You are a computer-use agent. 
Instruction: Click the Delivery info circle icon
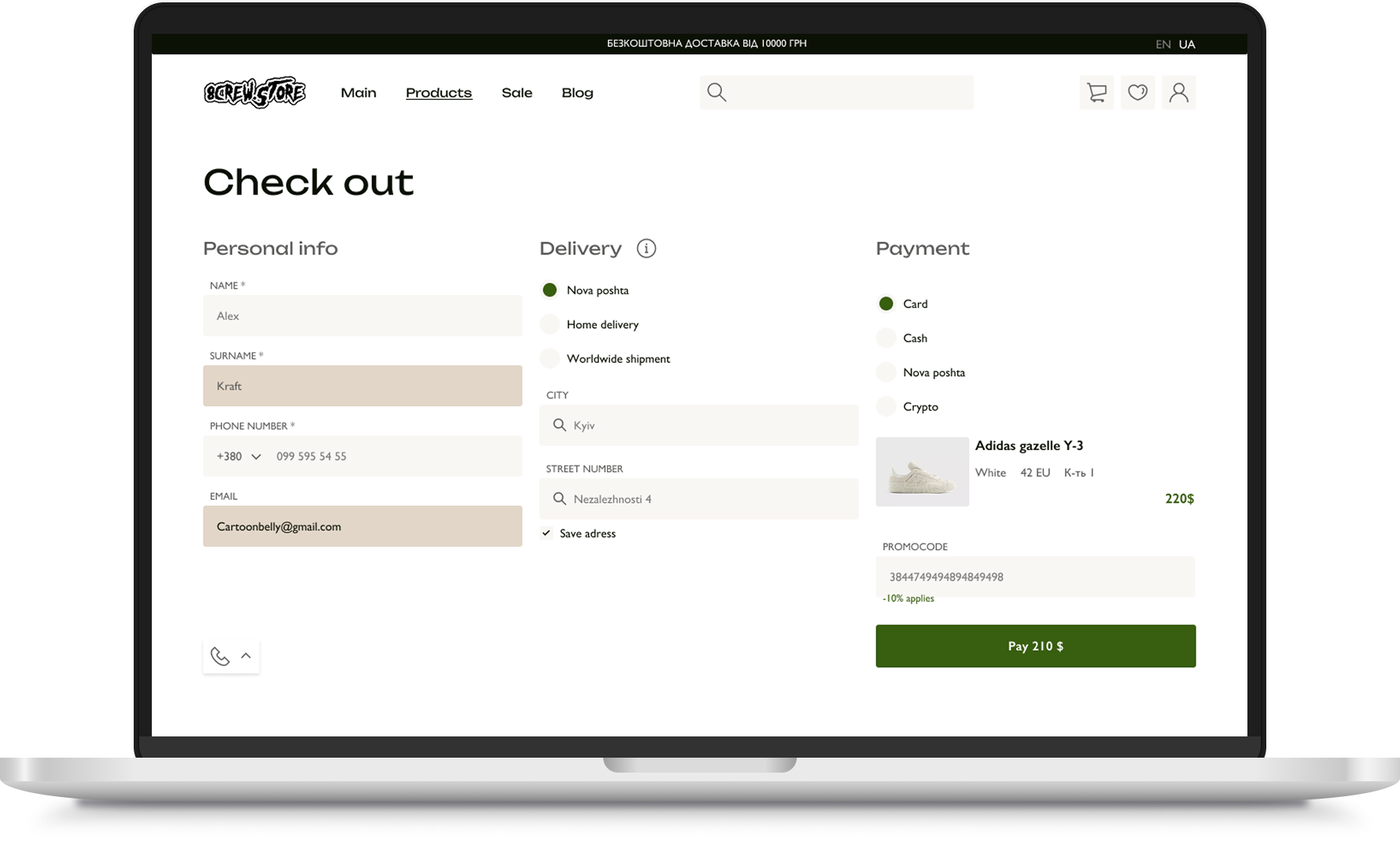point(647,248)
